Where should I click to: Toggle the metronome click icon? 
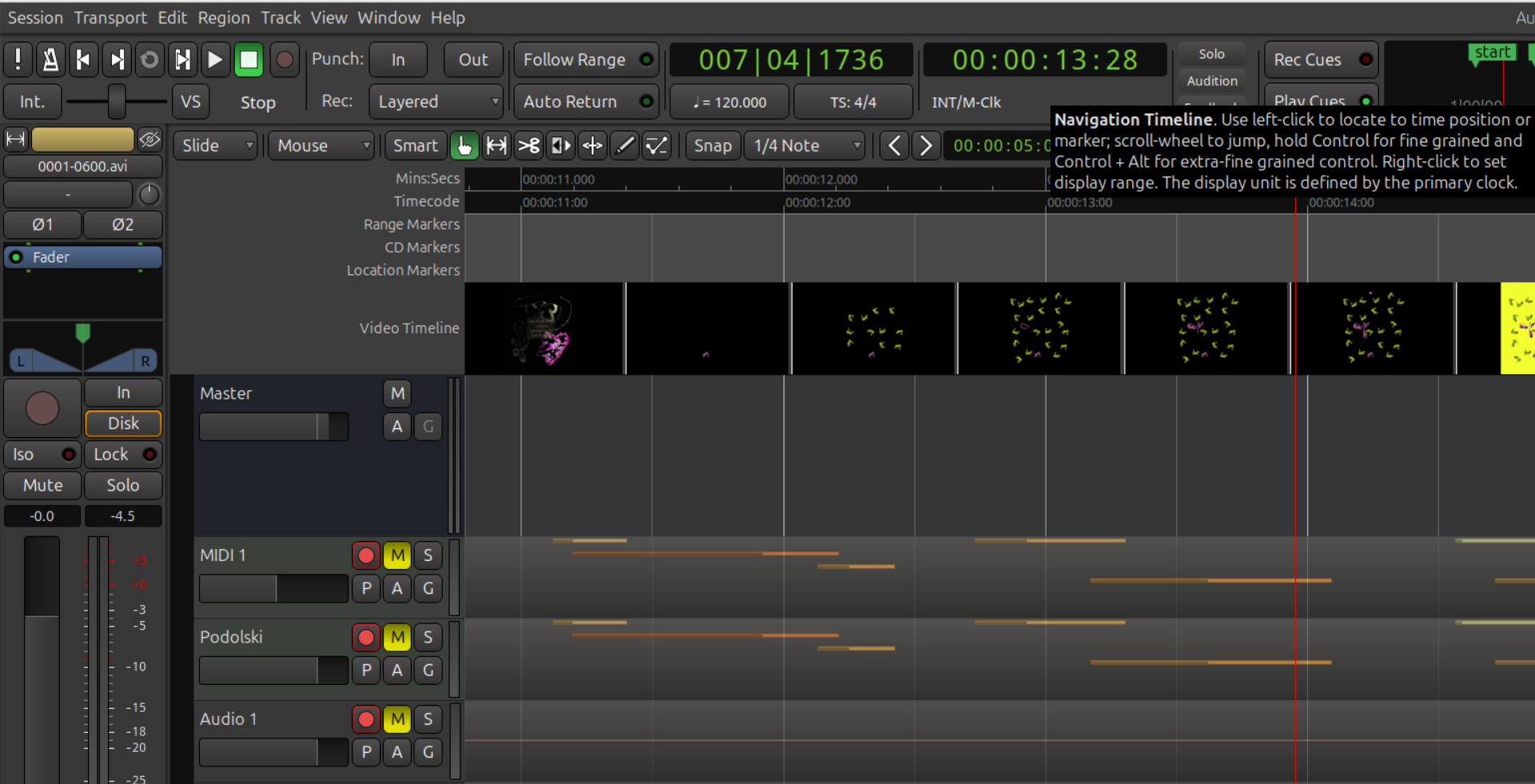50,60
